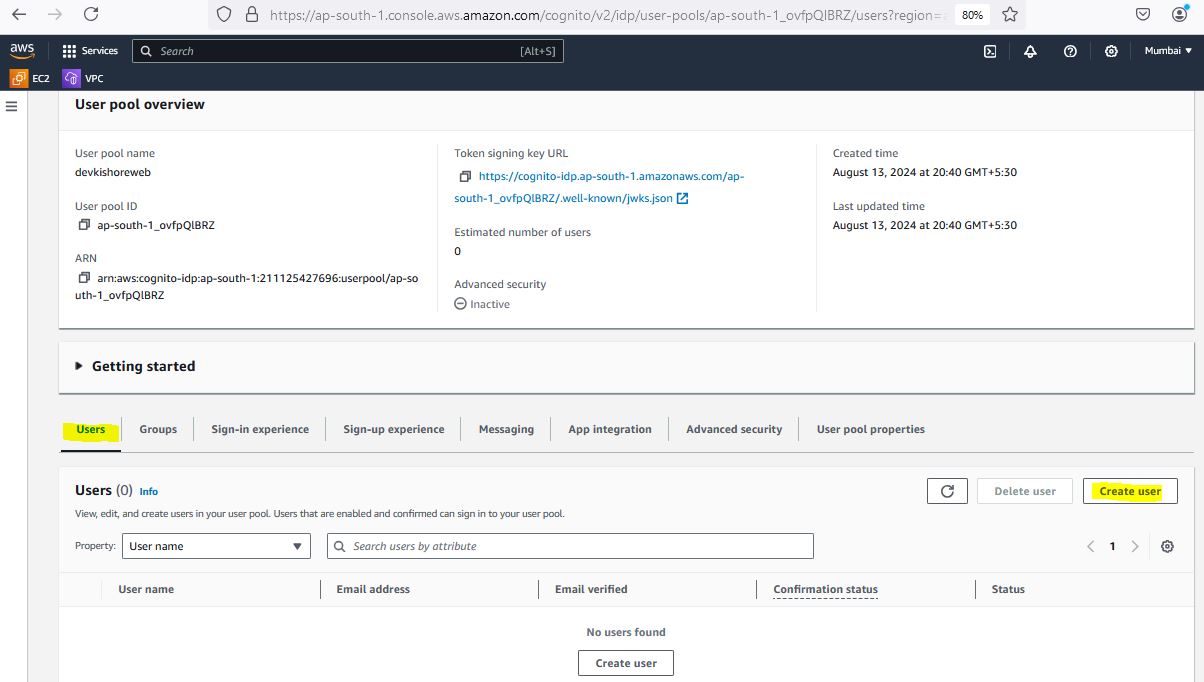
Task: Copy the user pool ARN
Action: [x=84, y=278]
